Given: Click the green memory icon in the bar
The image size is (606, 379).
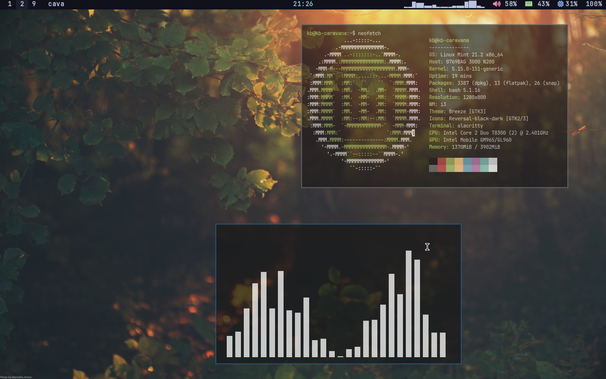Looking at the screenshot, I should (x=528, y=4).
